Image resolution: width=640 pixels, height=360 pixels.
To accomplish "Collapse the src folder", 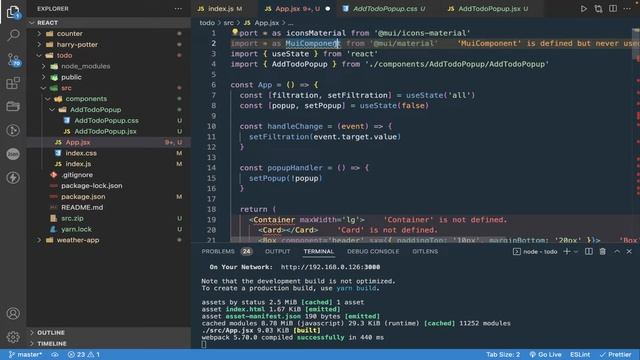I will pos(66,88).
